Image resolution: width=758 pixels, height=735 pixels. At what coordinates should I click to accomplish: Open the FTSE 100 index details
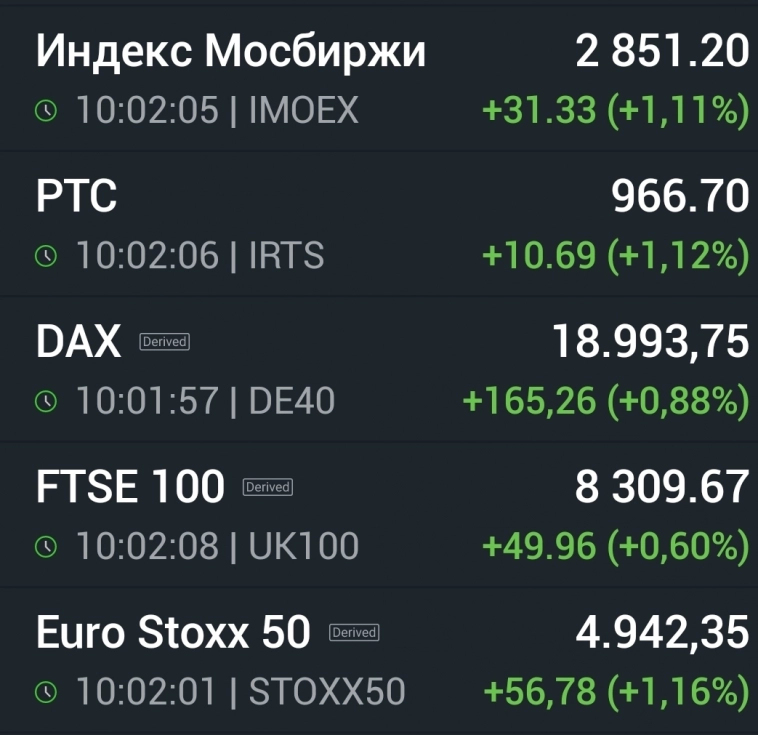click(130, 488)
